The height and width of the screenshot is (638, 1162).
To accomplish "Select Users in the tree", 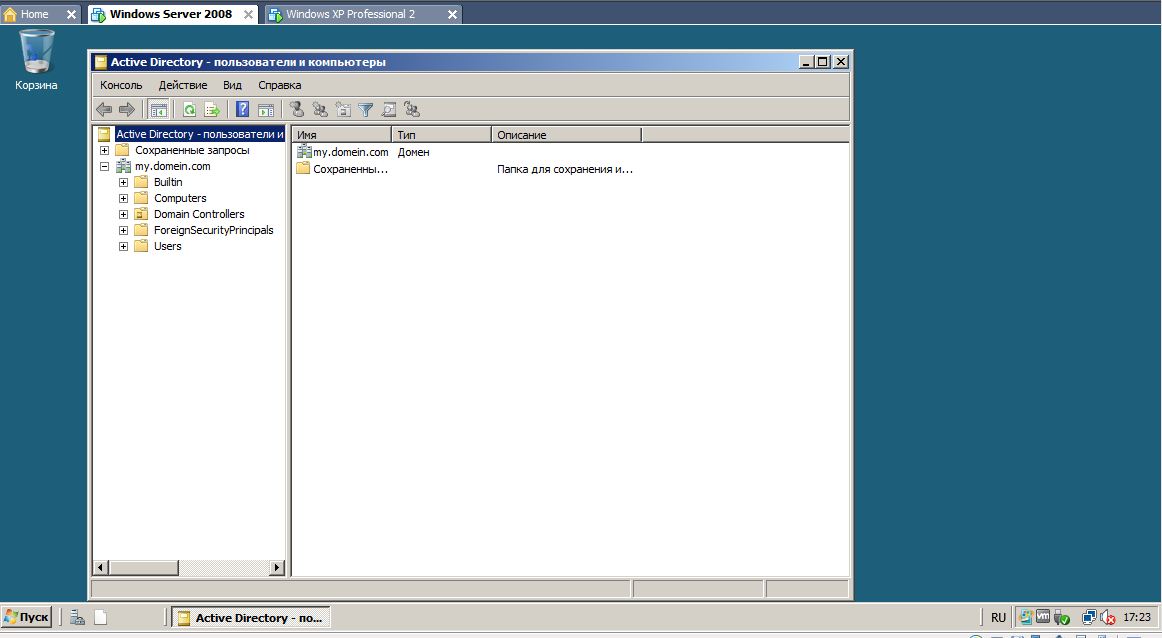I will pos(167,247).
